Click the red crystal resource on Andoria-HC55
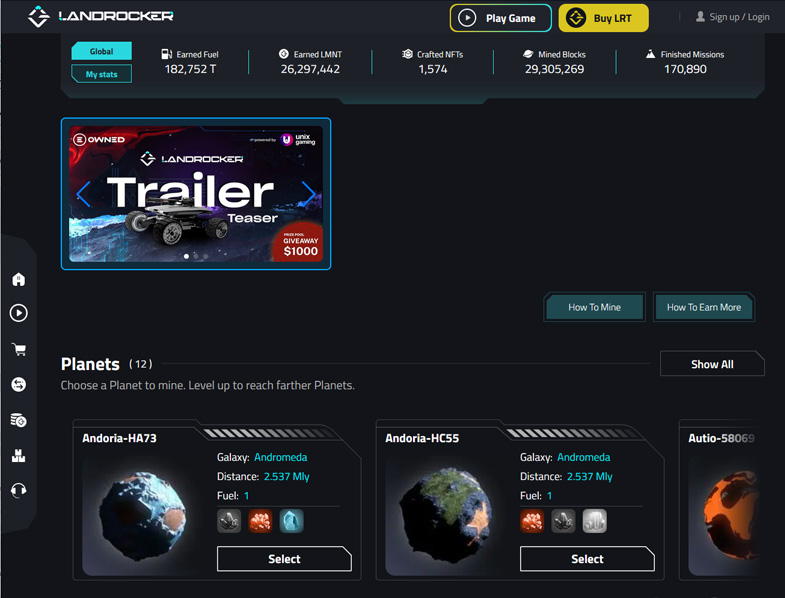This screenshot has height=598, width=785. pos(532,521)
